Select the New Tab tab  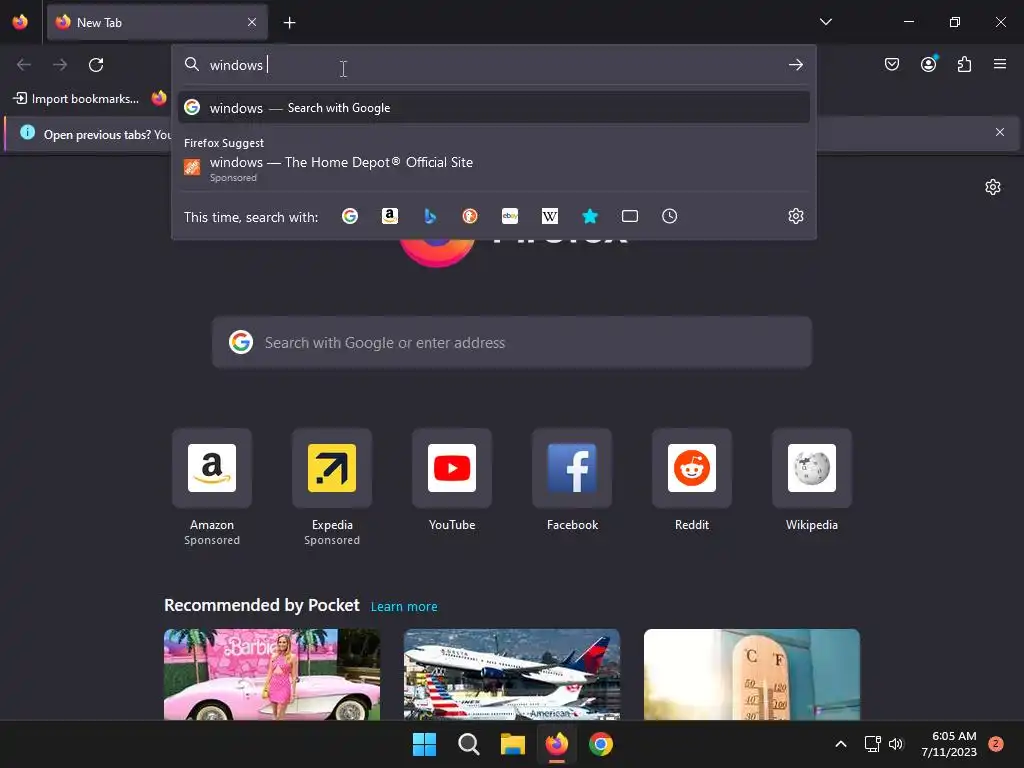click(x=157, y=22)
